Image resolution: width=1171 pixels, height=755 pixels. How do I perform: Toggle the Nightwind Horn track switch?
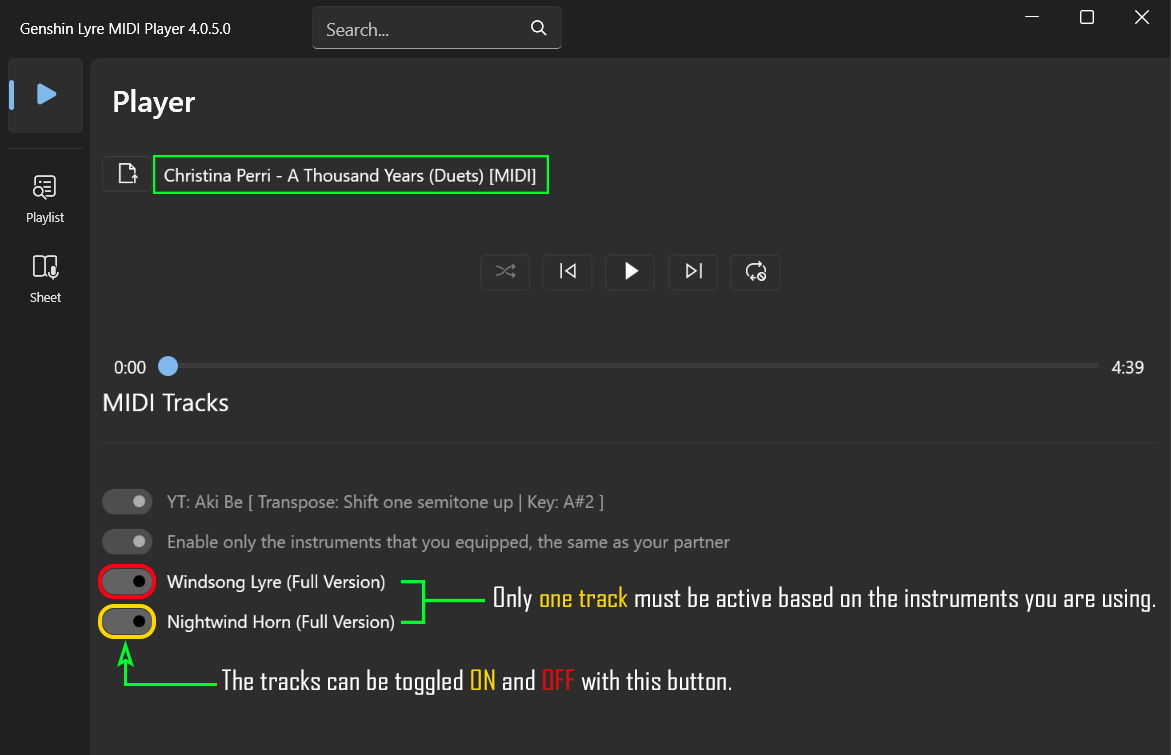[127, 621]
